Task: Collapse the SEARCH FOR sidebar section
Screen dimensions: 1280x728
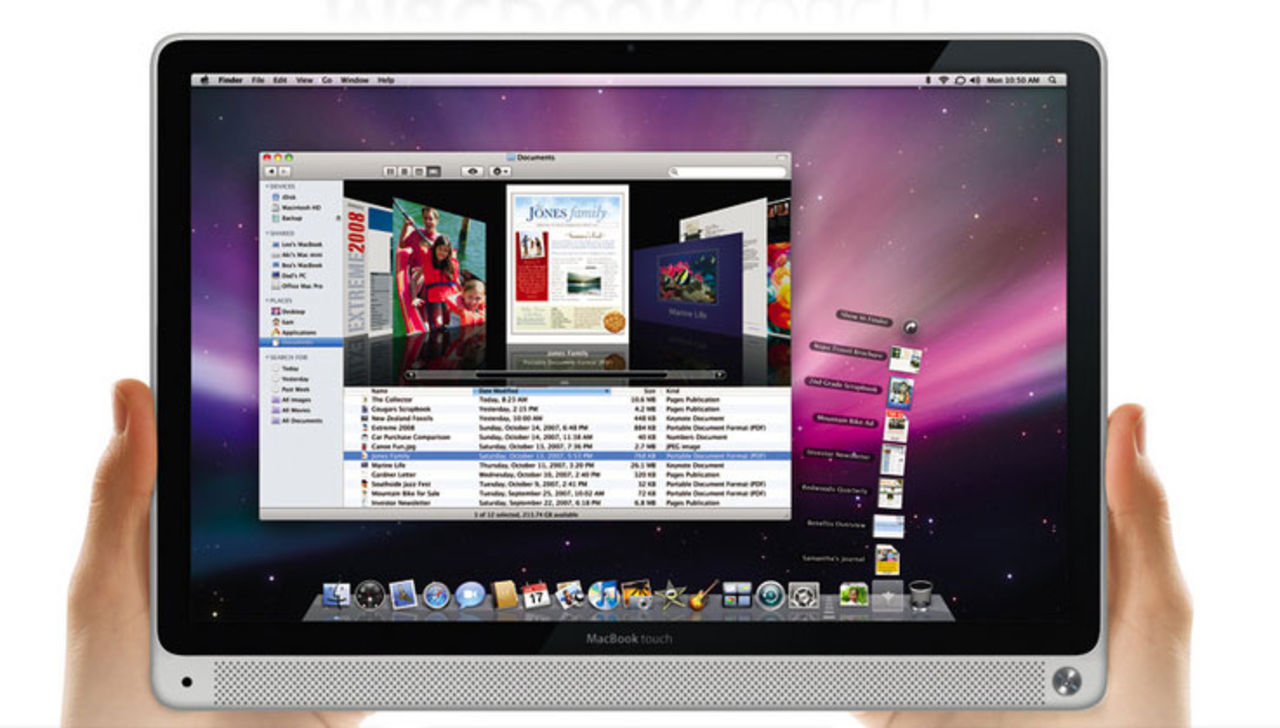Action: pos(267,357)
